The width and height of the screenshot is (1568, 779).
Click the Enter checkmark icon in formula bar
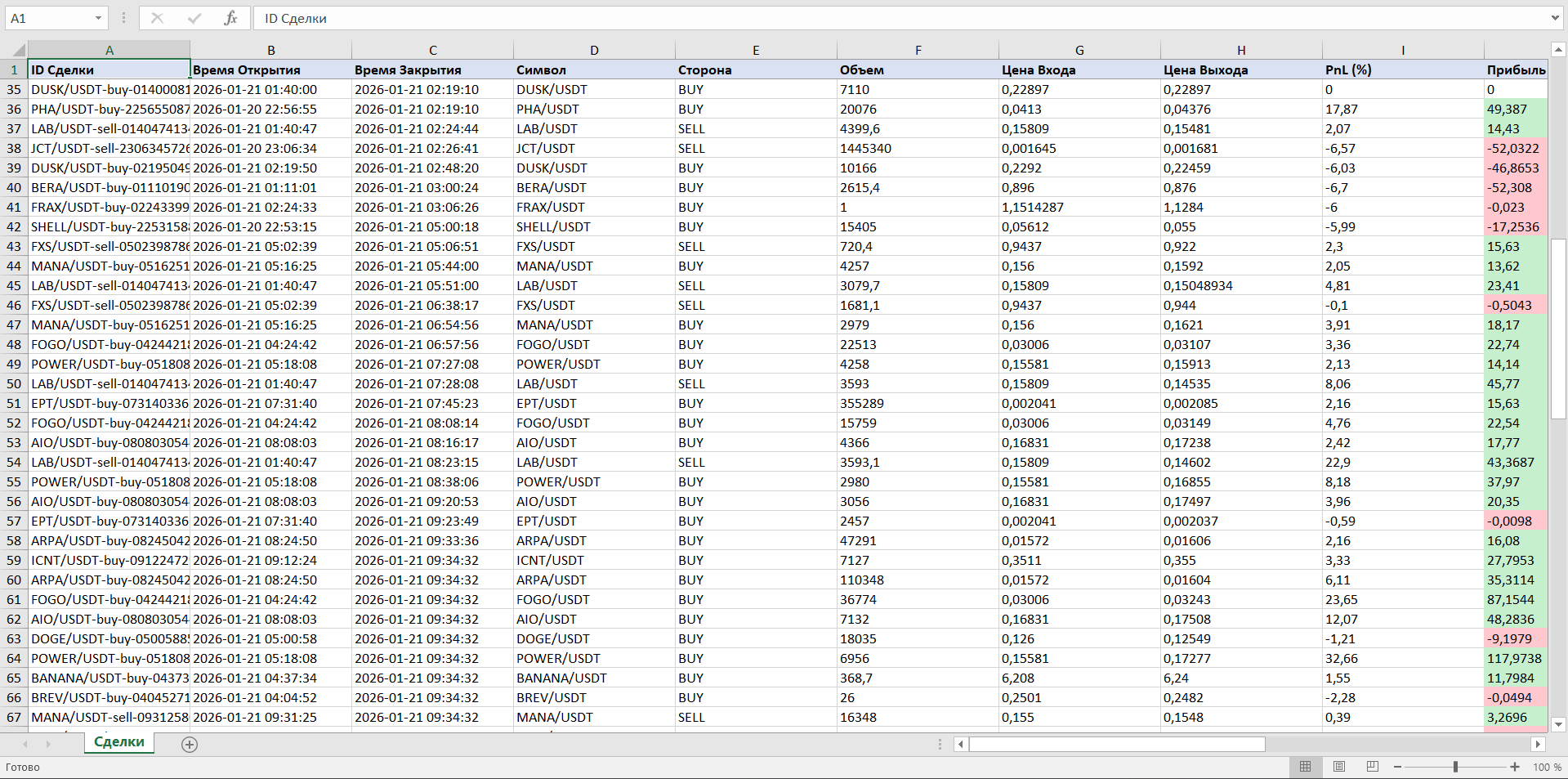[194, 18]
